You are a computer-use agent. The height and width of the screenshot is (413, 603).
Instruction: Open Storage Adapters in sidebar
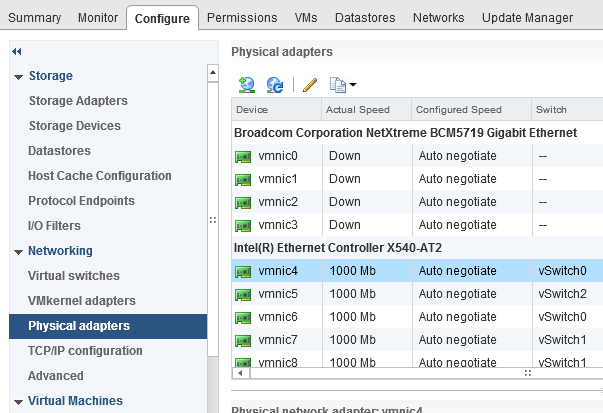(x=78, y=101)
